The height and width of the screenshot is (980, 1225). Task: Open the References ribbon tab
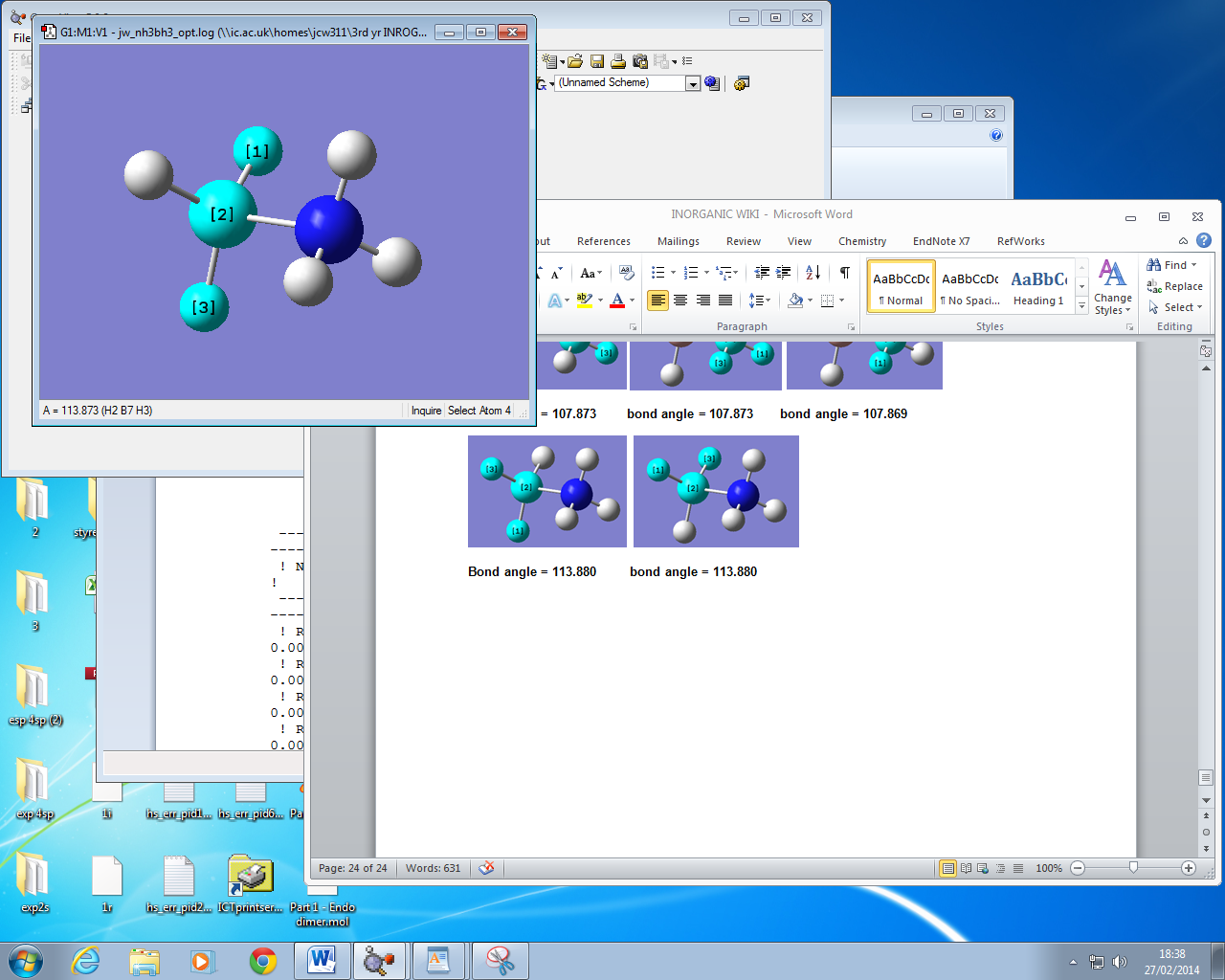(x=604, y=241)
